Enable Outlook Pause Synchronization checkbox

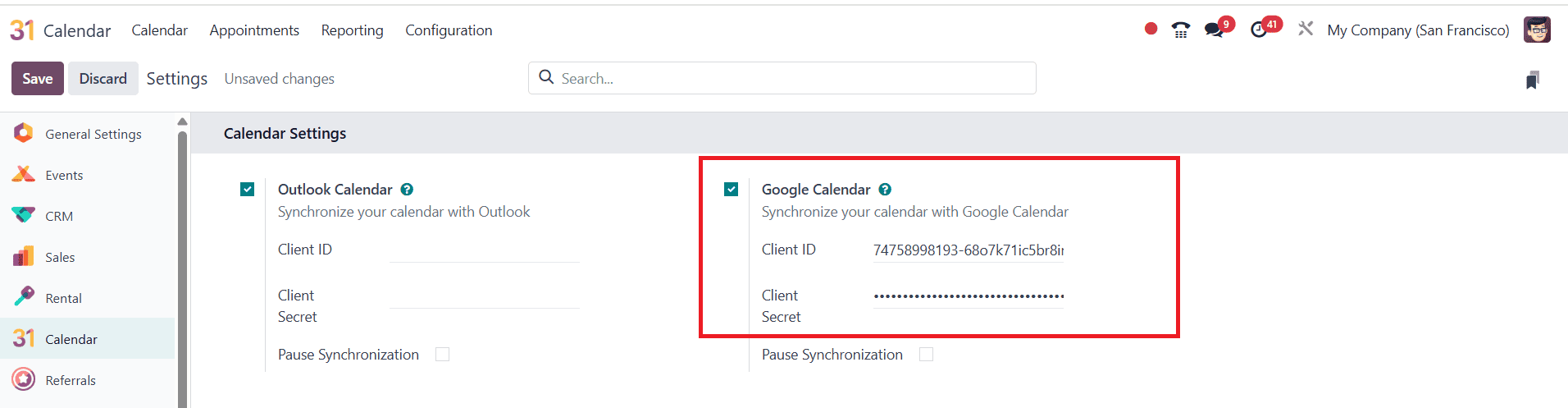click(x=443, y=355)
